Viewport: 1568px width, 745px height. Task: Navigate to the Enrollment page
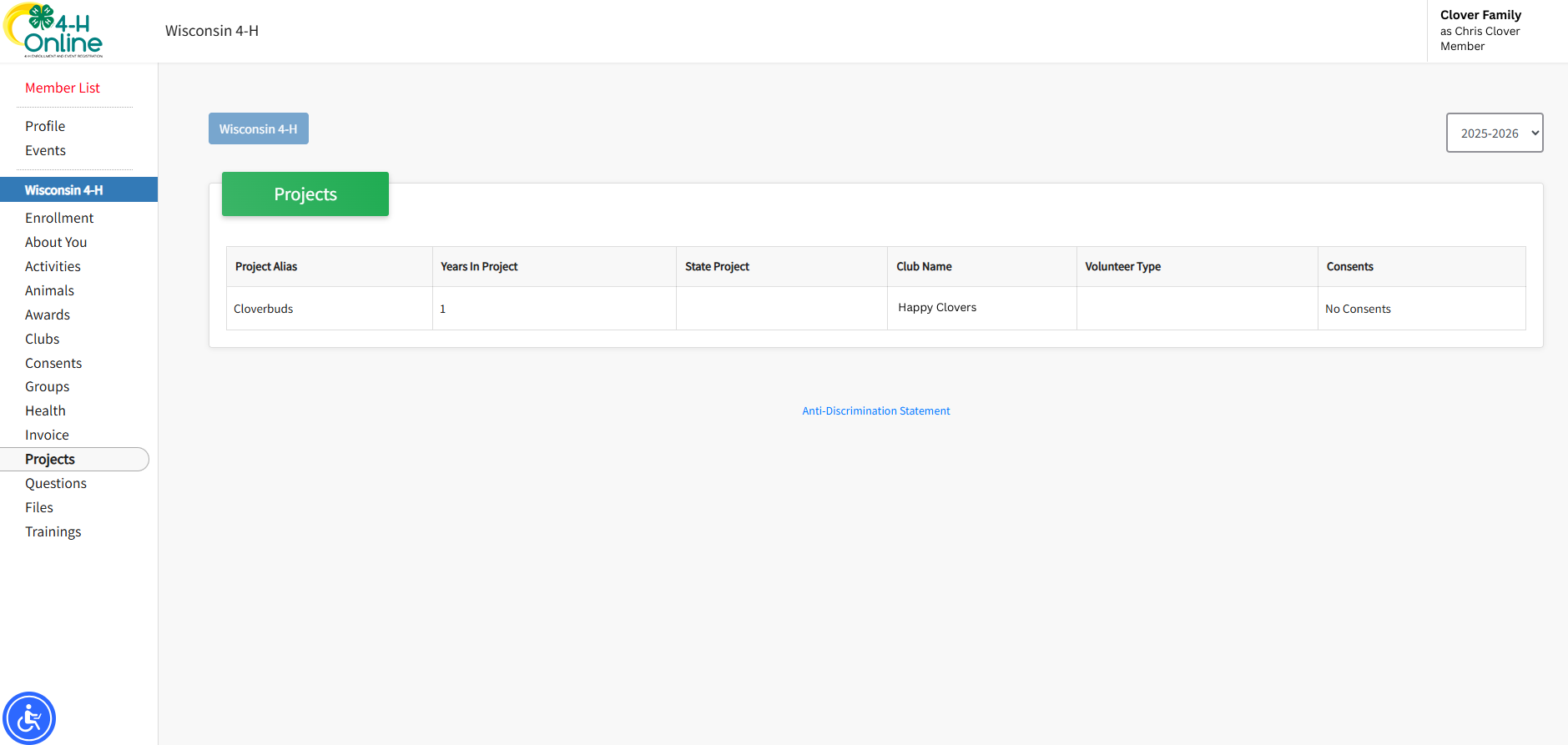click(x=59, y=218)
